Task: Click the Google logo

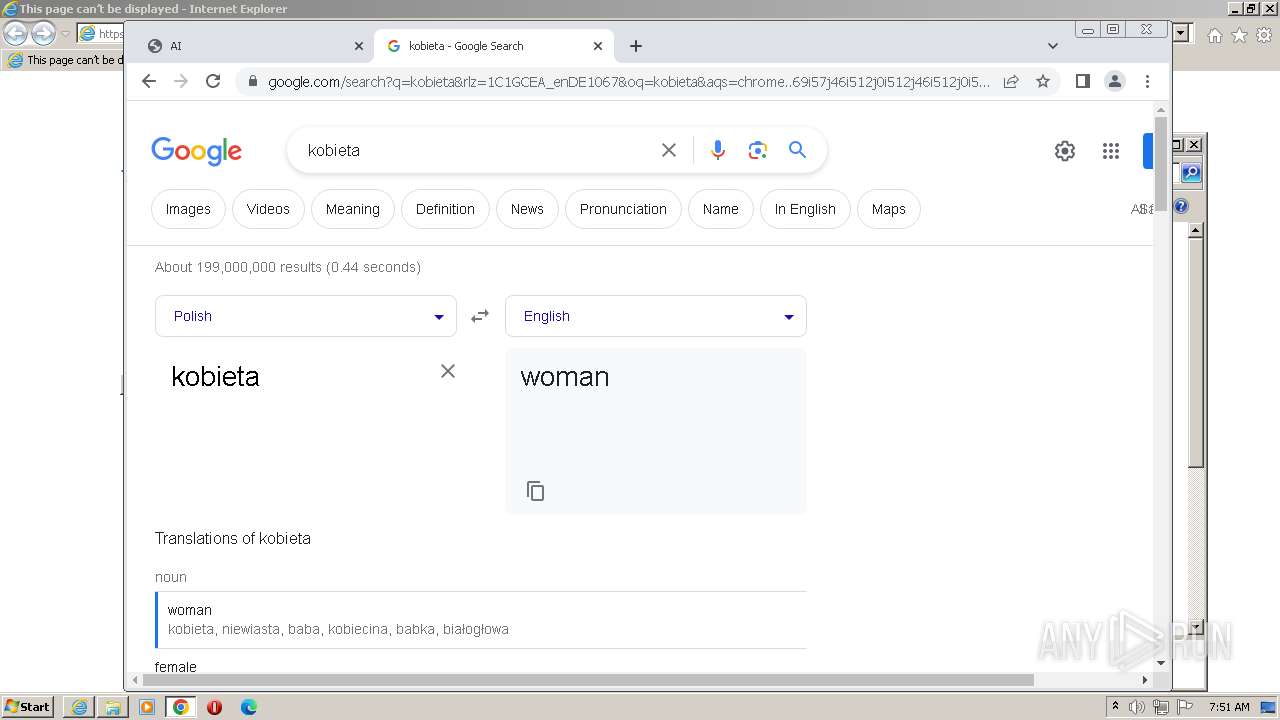Action: pos(196,151)
